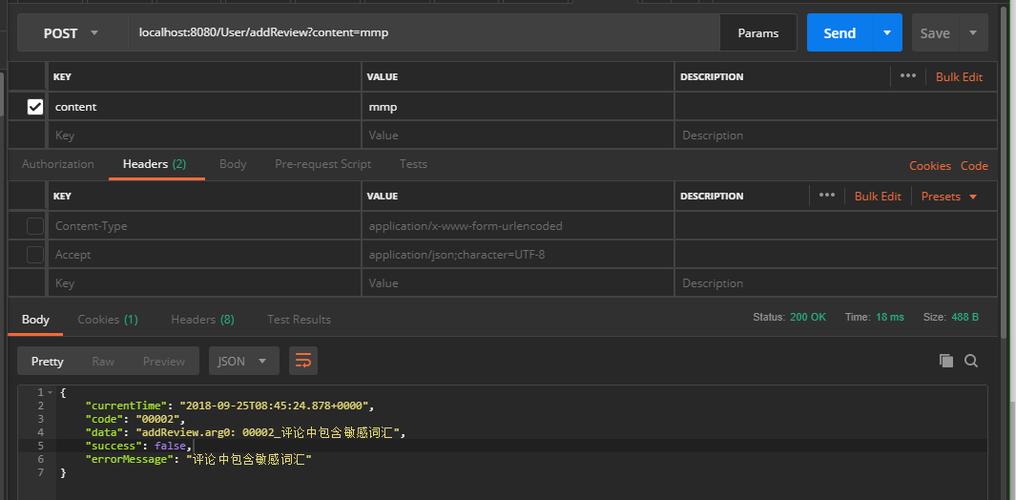Open Bulk Edit for headers
The image size is (1016, 500).
pyautogui.click(x=877, y=196)
